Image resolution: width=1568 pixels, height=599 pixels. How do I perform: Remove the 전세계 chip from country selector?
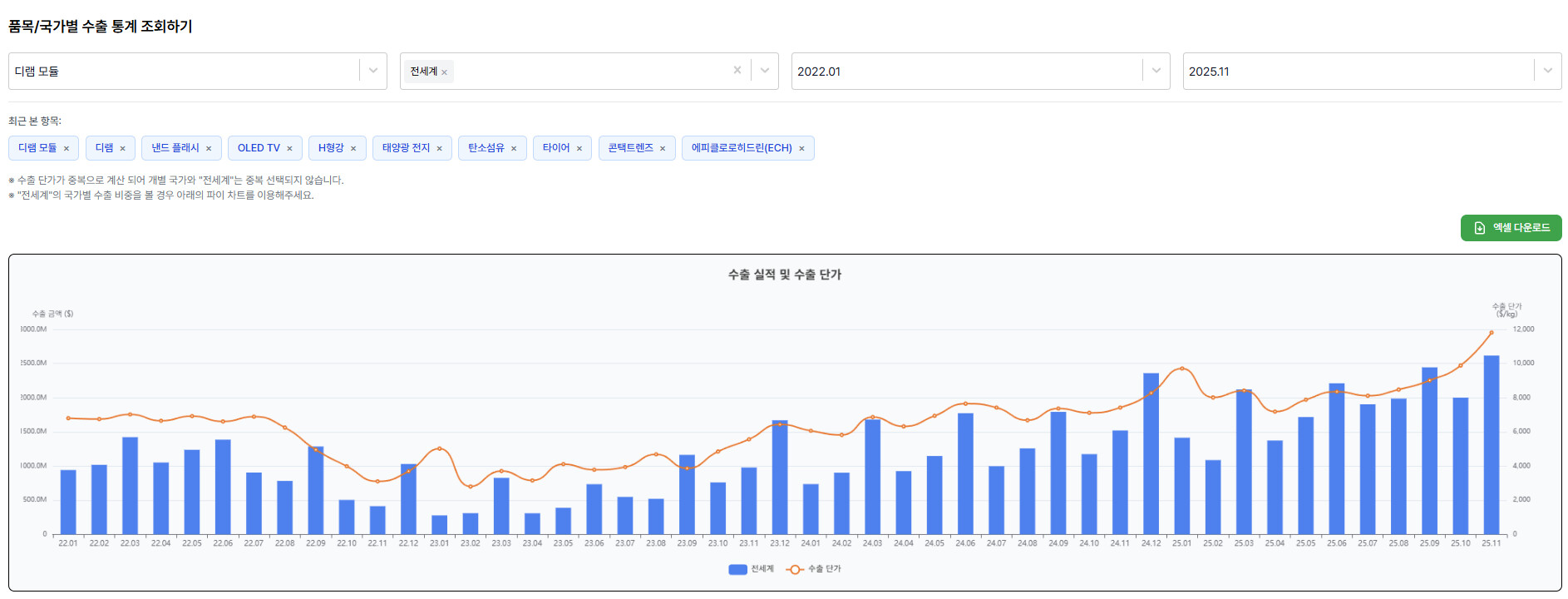[x=444, y=72]
